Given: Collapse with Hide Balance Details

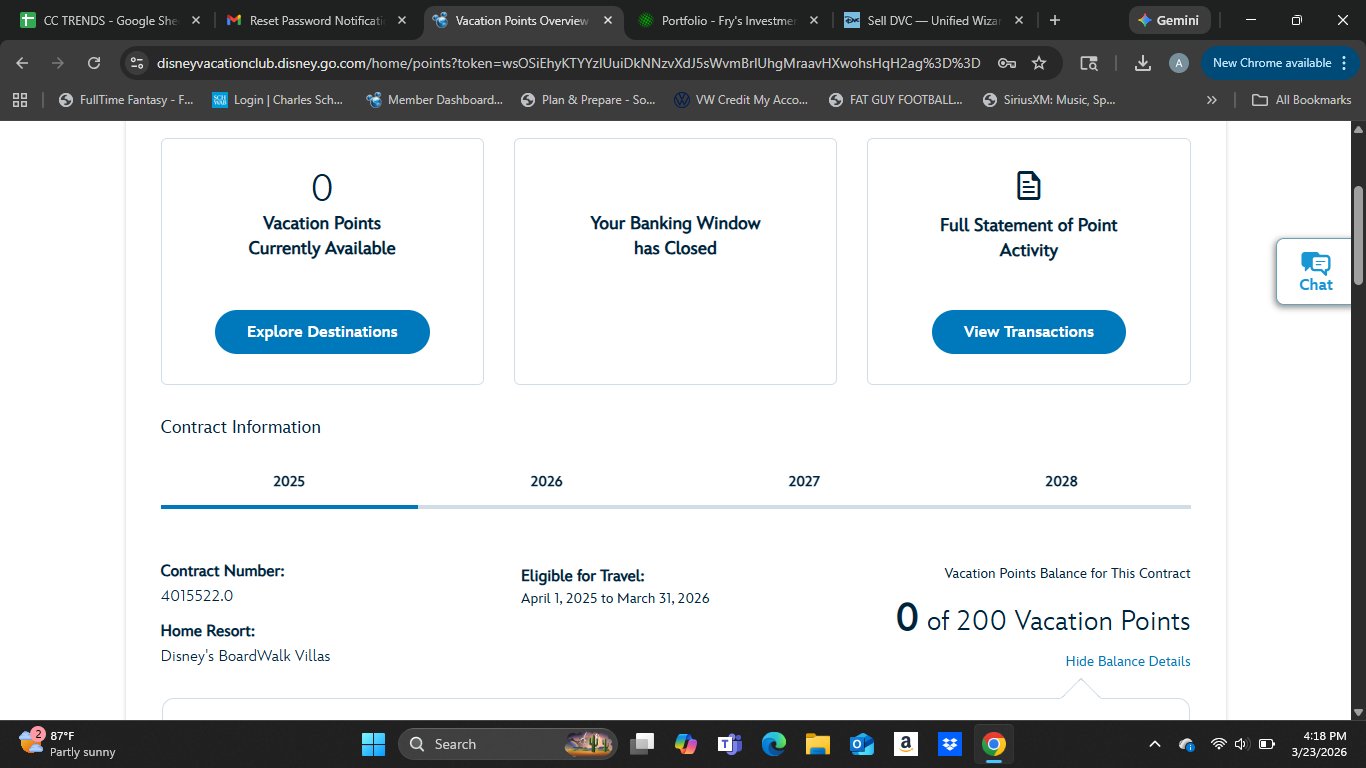Looking at the screenshot, I should [x=1127, y=661].
